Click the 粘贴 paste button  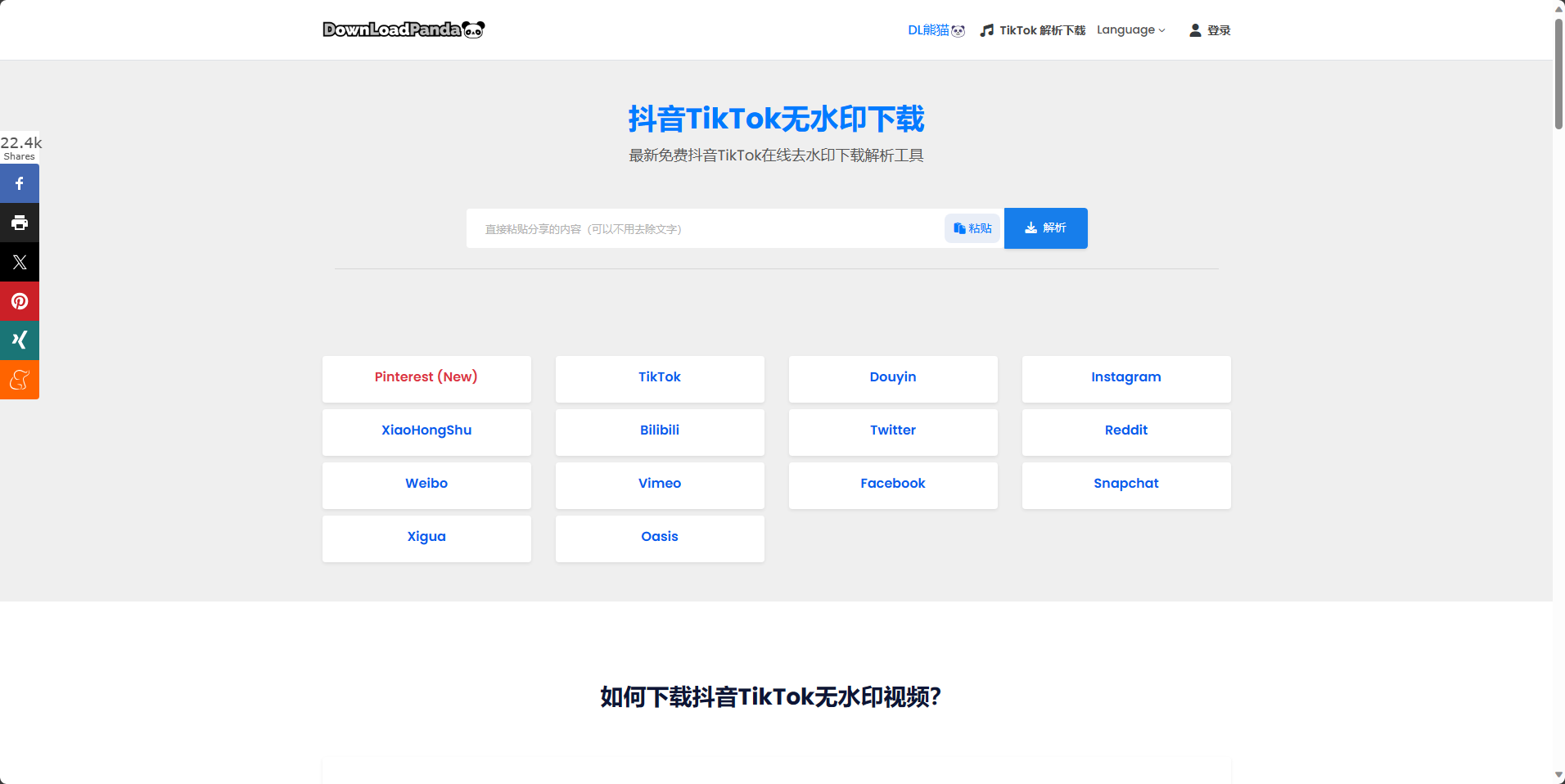(972, 228)
